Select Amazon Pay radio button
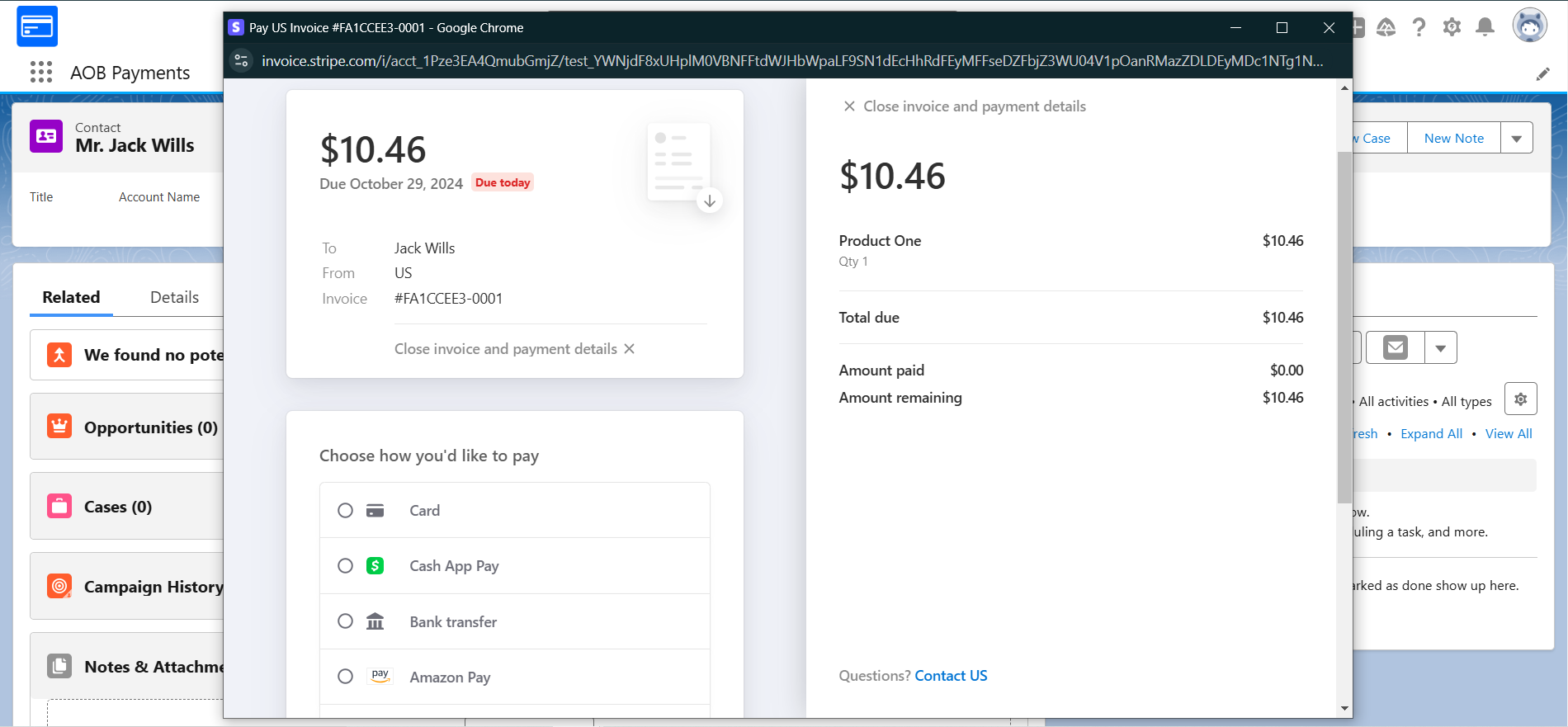The image size is (1568, 727). 346,677
